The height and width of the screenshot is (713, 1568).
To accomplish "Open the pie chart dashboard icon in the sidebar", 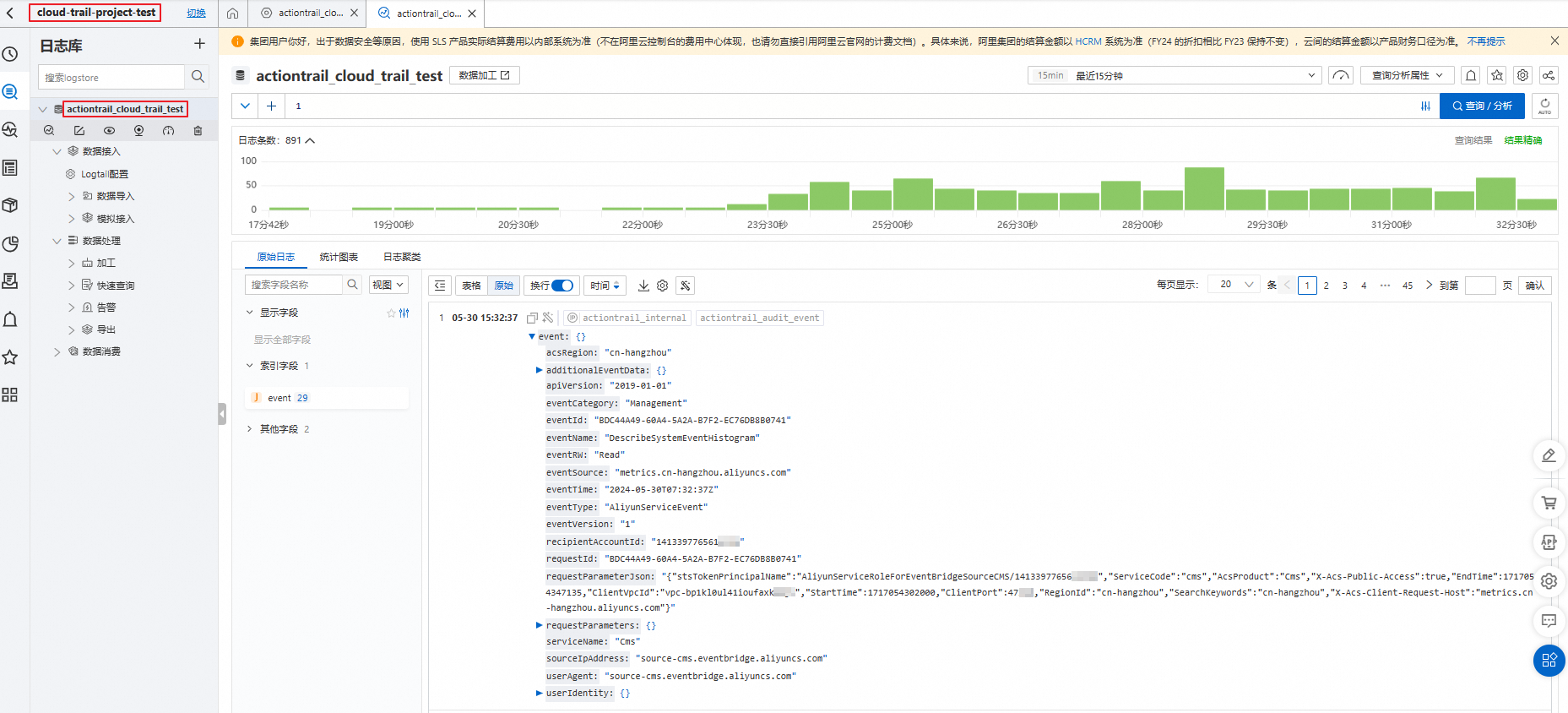I will (x=10, y=244).
